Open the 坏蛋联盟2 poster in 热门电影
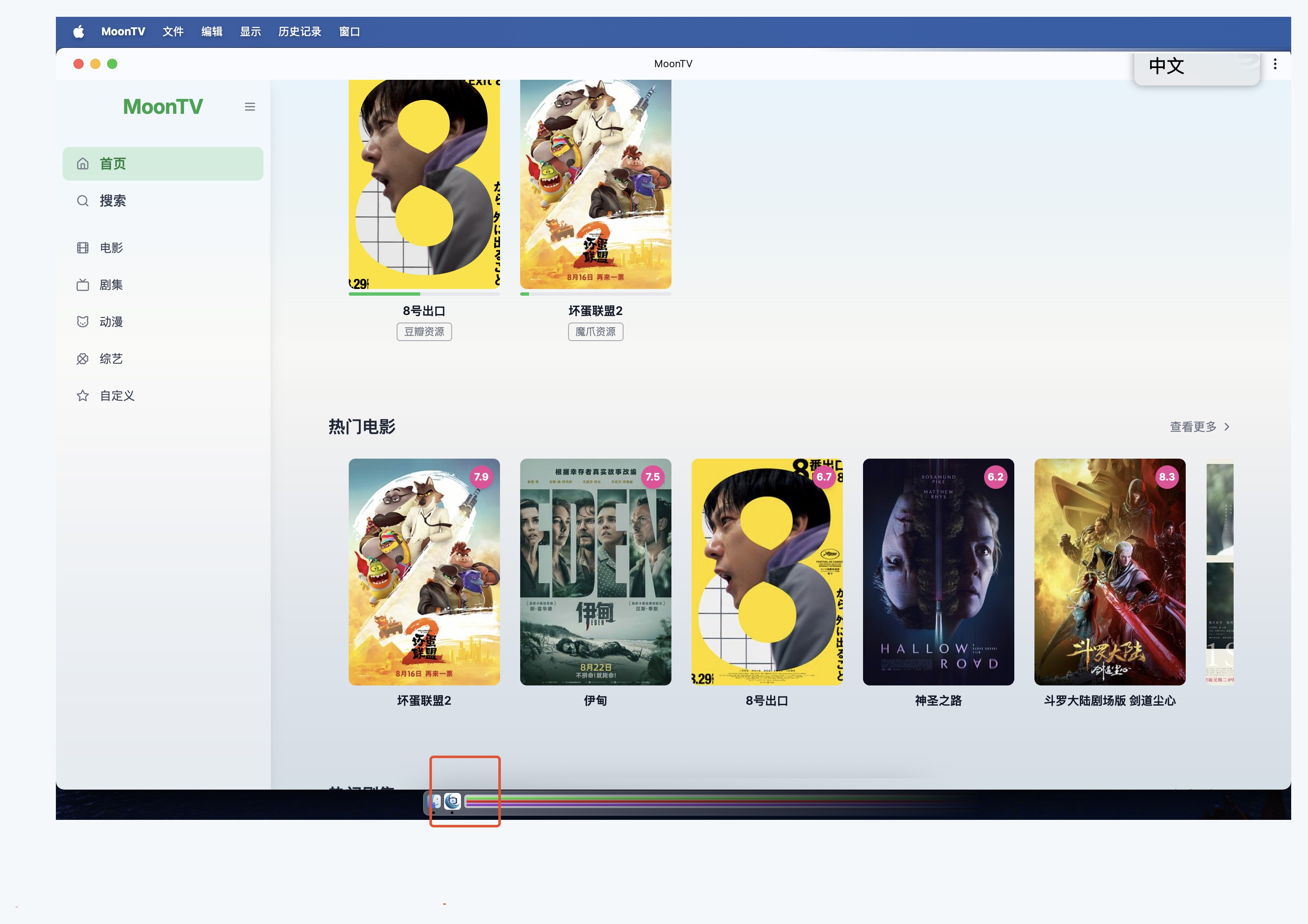The height and width of the screenshot is (924, 1308). pyautogui.click(x=424, y=572)
